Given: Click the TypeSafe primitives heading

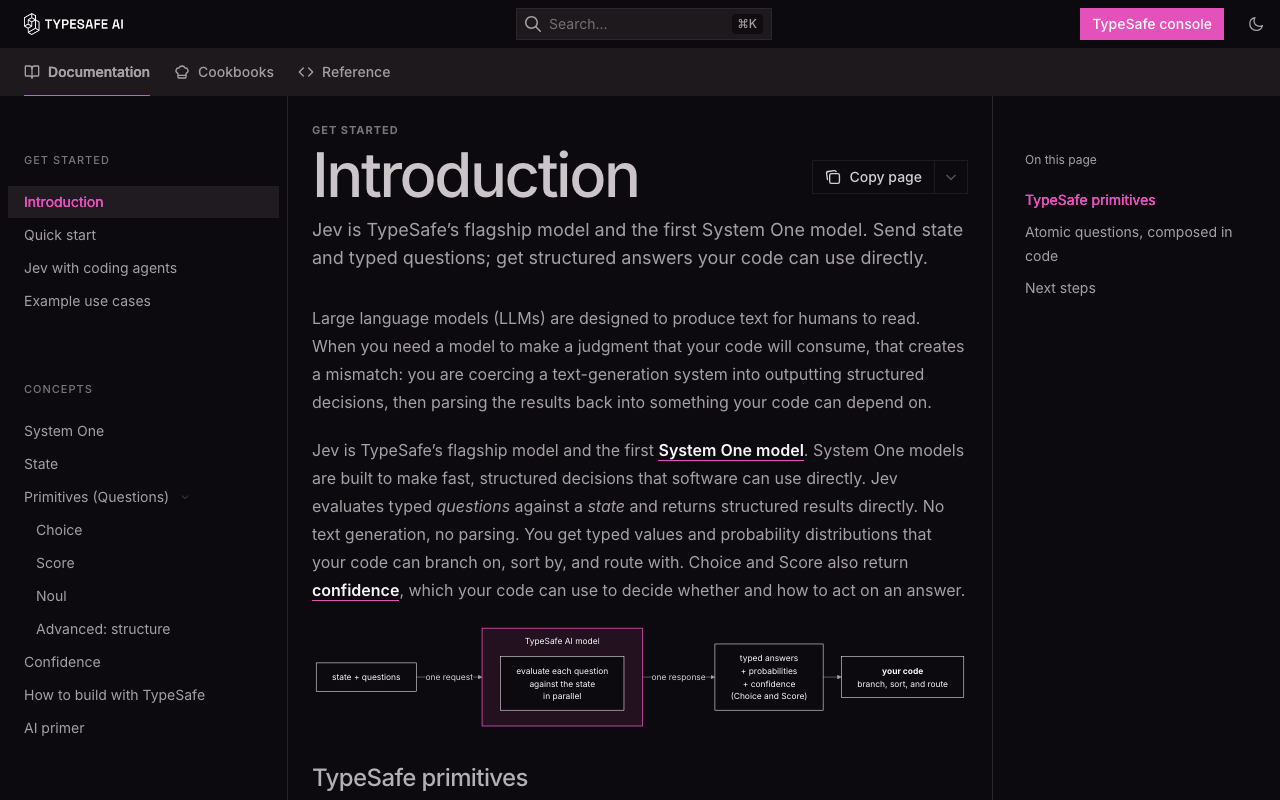Looking at the screenshot, I should [420, 778].
